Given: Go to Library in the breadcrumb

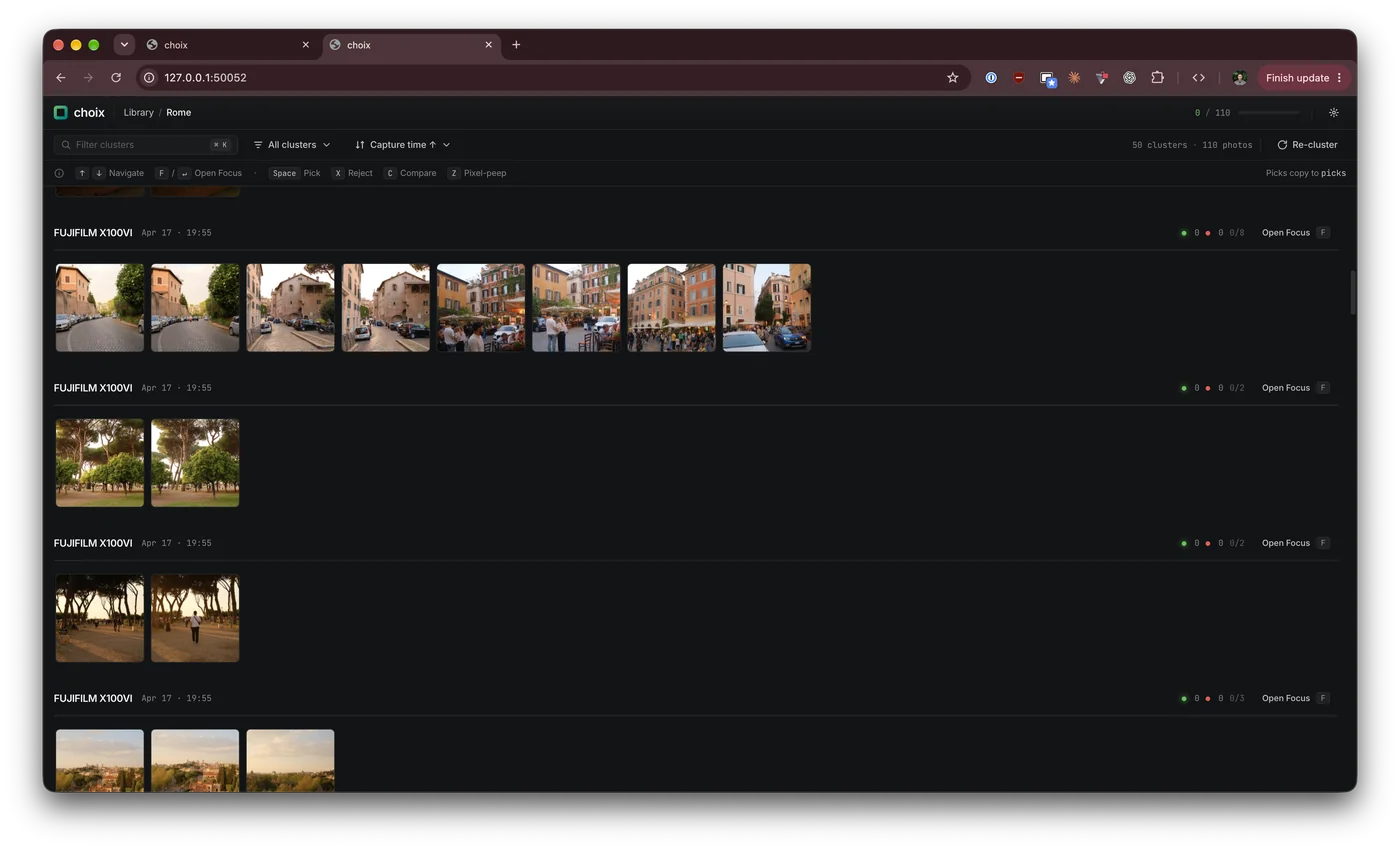Looking at the screenshot, I should coord(139,113).
